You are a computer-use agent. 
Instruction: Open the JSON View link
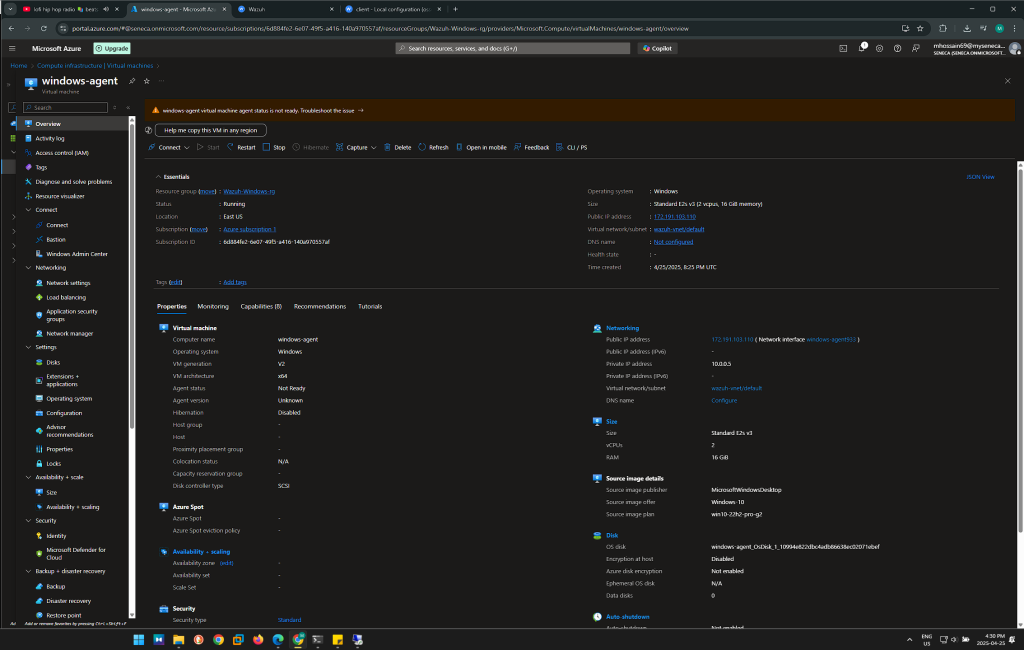[981, 177]
